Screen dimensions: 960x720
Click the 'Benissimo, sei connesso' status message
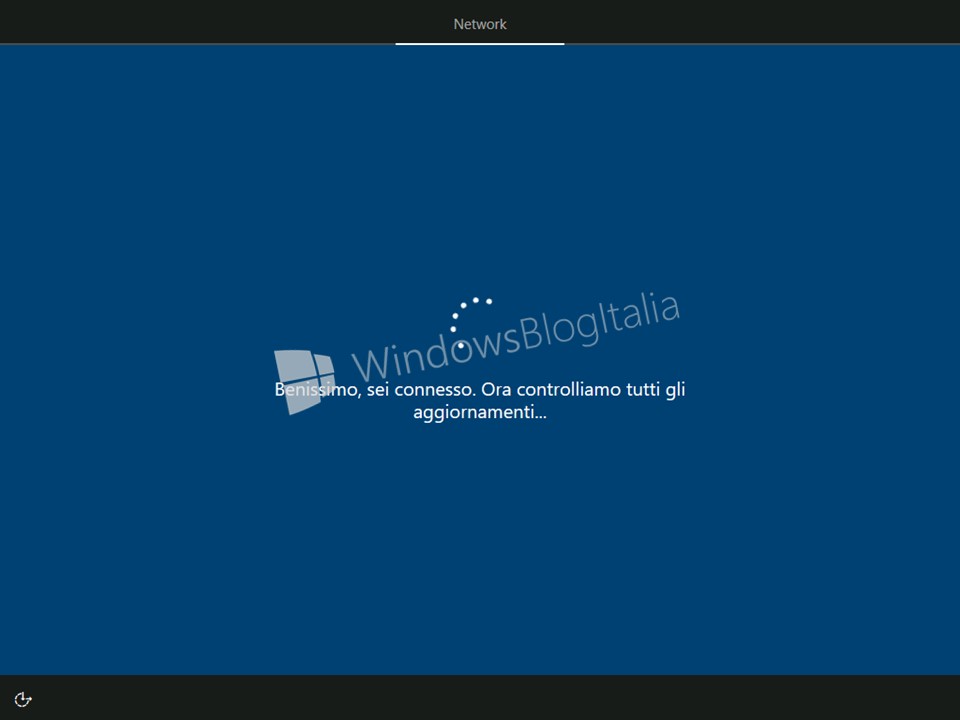pyautogui.click(x=479, y=400)
